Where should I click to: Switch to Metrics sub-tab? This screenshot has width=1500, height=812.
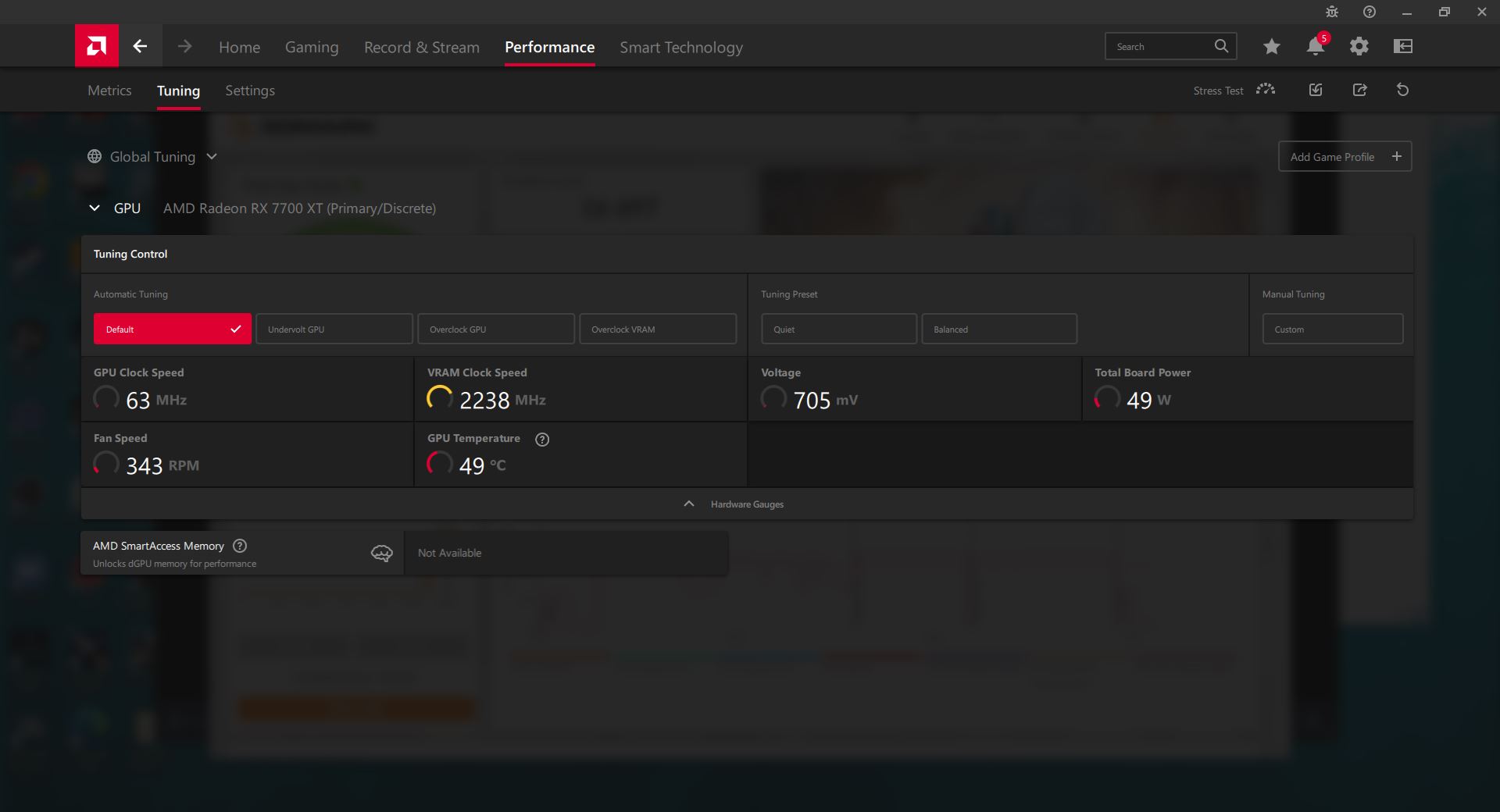[x=109, y=91]
